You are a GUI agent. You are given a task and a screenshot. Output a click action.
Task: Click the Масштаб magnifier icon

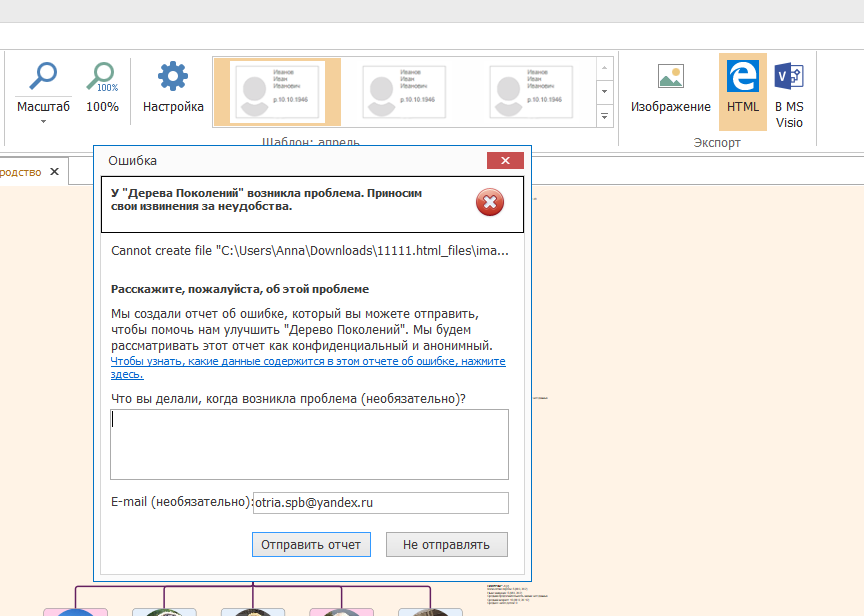click(43, 76)
